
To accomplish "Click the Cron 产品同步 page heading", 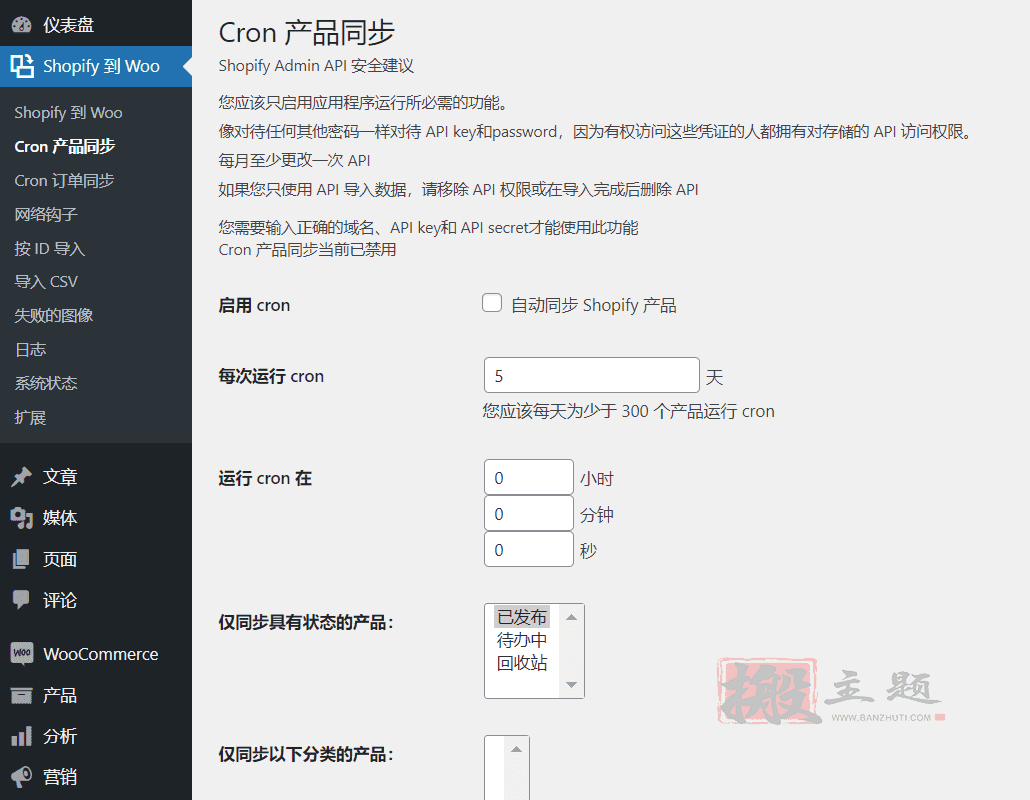I will [x=306, y=33].
